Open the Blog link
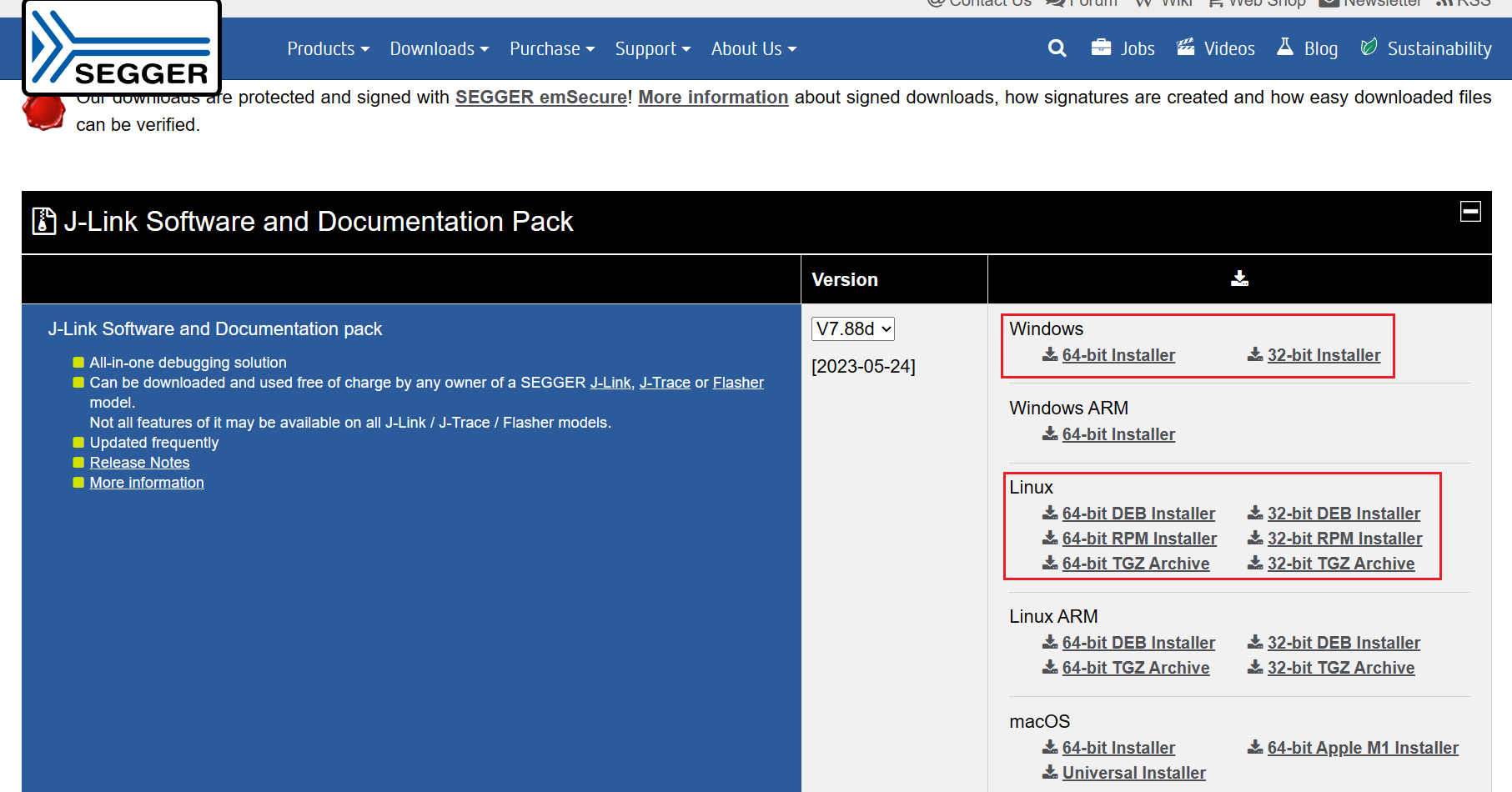The image size is (1512, 792). 1321,48
